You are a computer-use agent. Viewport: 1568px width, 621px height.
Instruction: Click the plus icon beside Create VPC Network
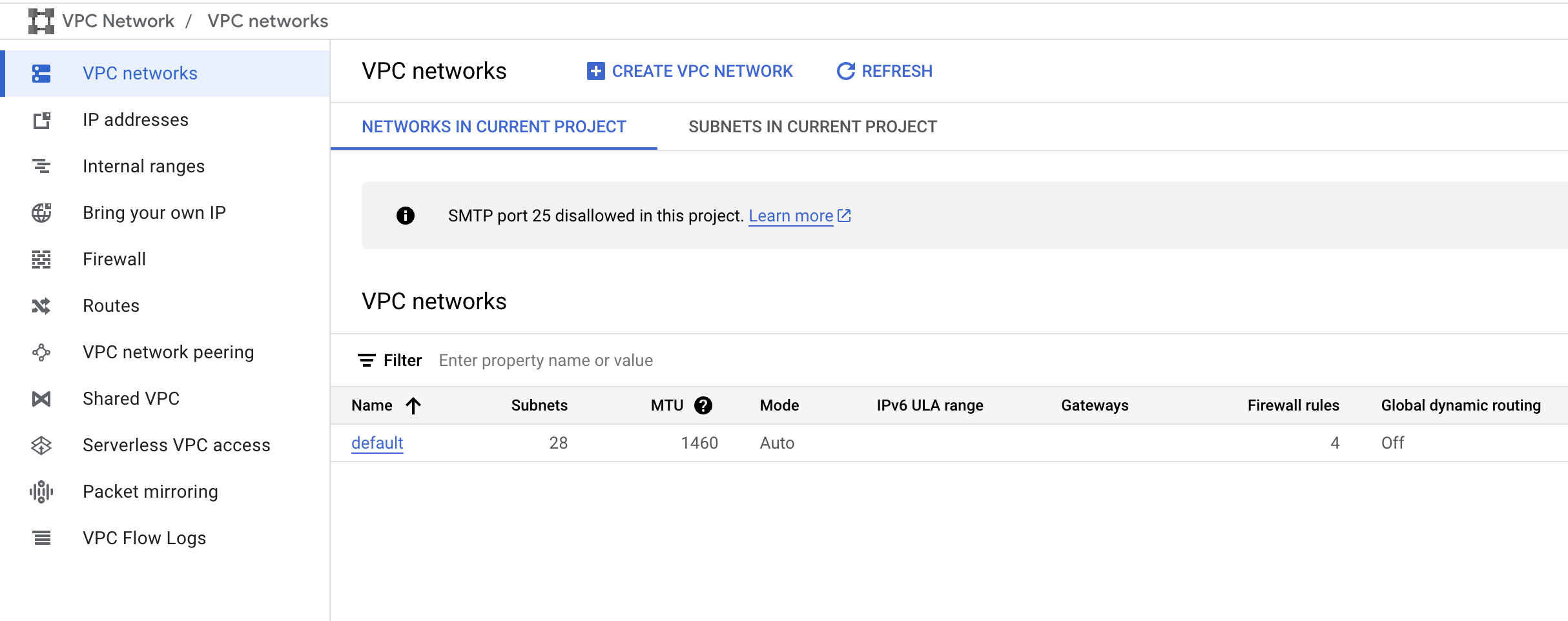[x=595, y=71]
